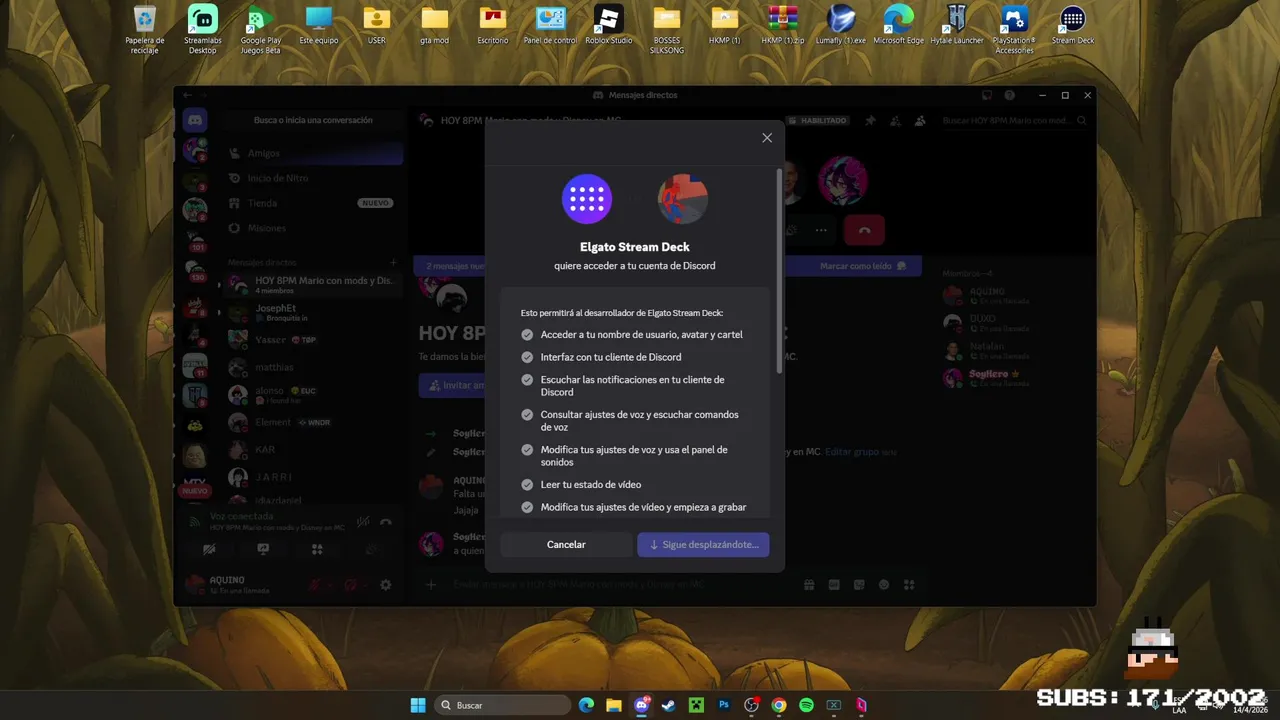Open Panel de control desktop icon

click(550, 25)
